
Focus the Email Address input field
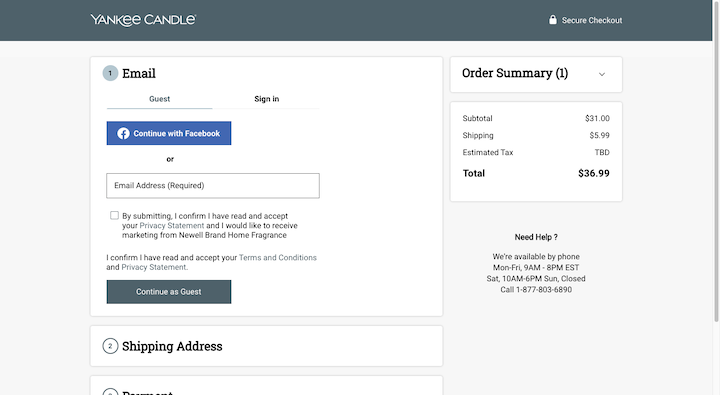213,186
